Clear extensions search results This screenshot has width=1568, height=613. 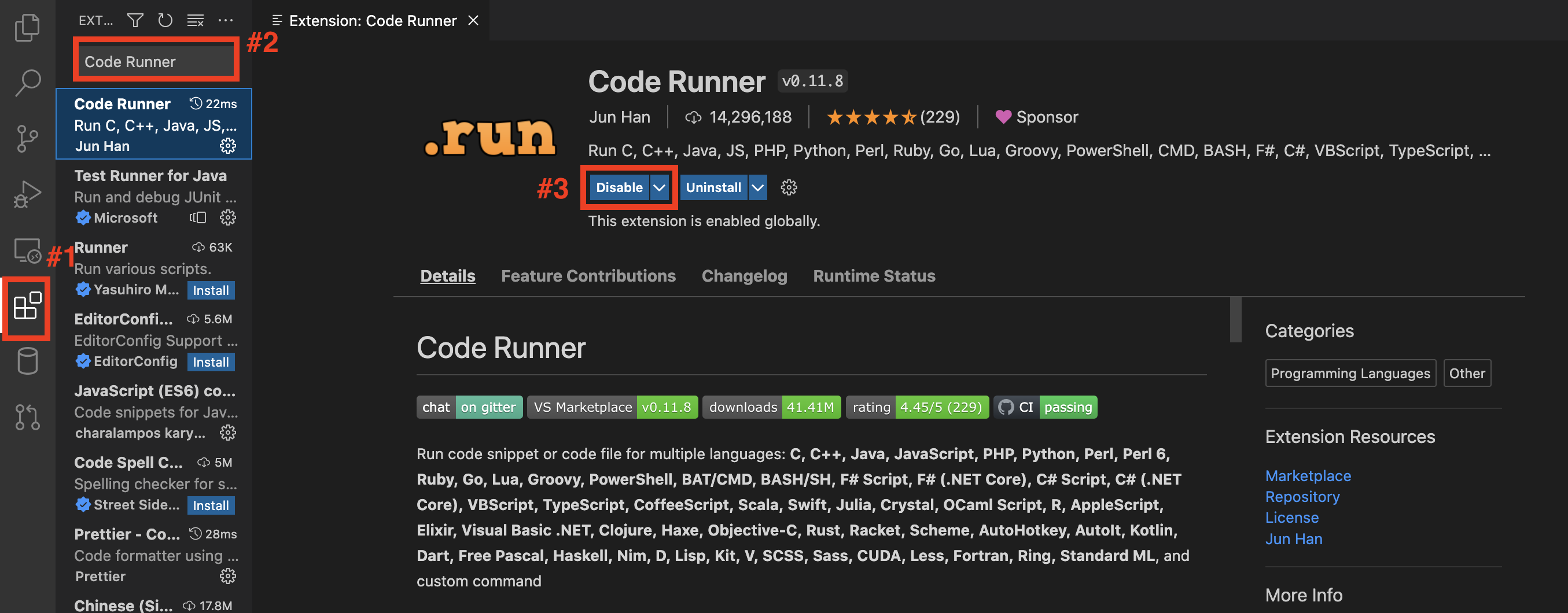(x=195, y=21)
